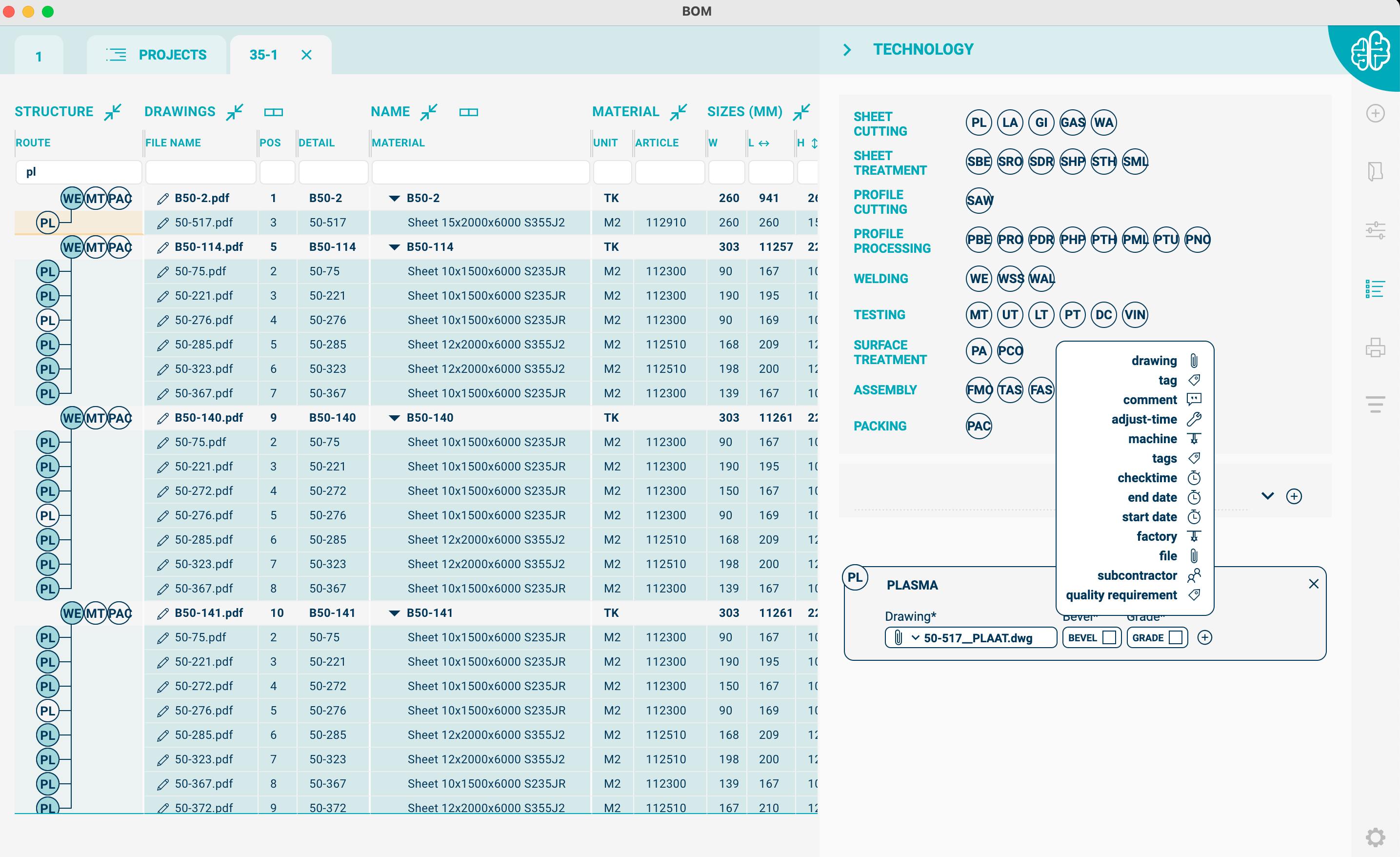Image resolution: width=1400 pixels, height=857 pixels.
Task: Click the ARTICLE column header
Action: [657, 143]
